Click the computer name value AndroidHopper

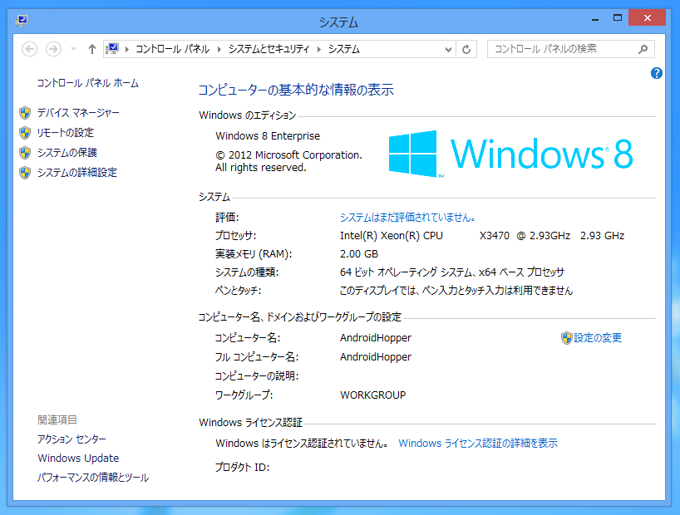(376, 338)
